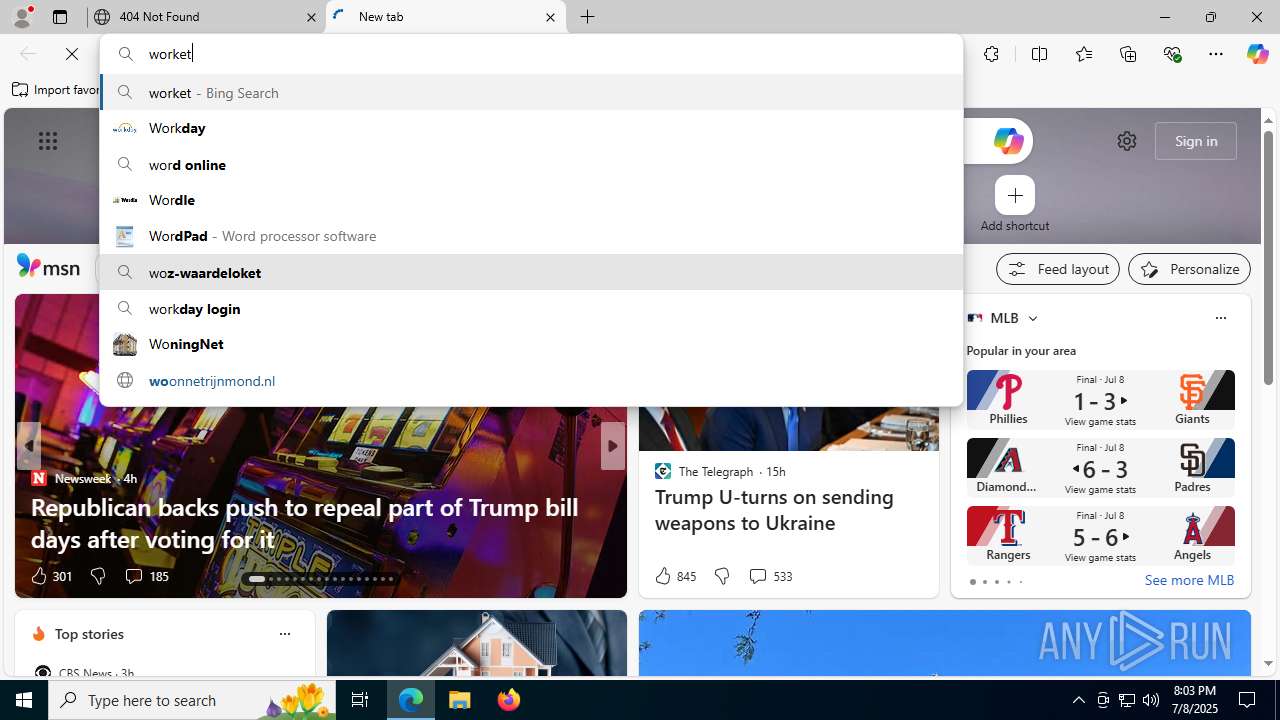Select the Workday suggestion
This screenshot has height=720, width=1280.
pyautogui.click(x=531, y=128)
